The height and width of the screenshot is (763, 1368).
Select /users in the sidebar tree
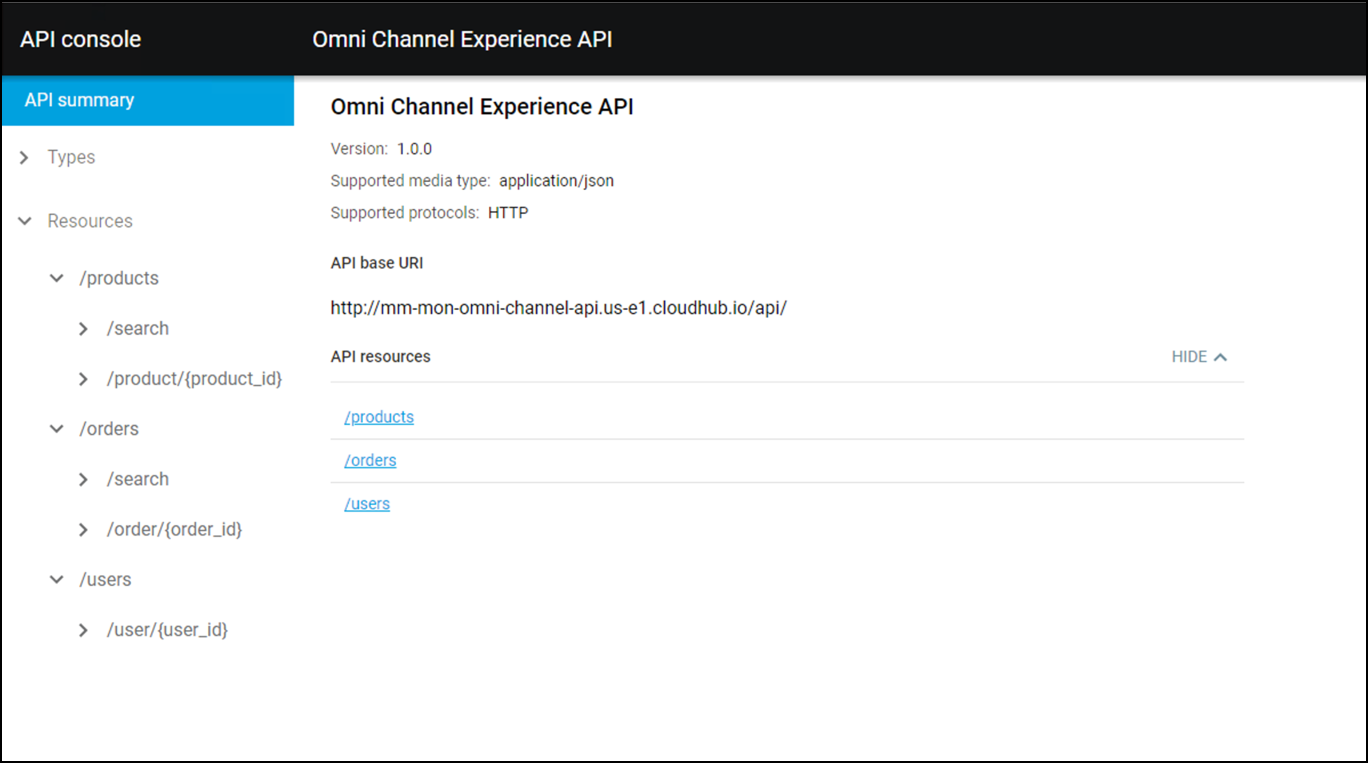[105, 580]
